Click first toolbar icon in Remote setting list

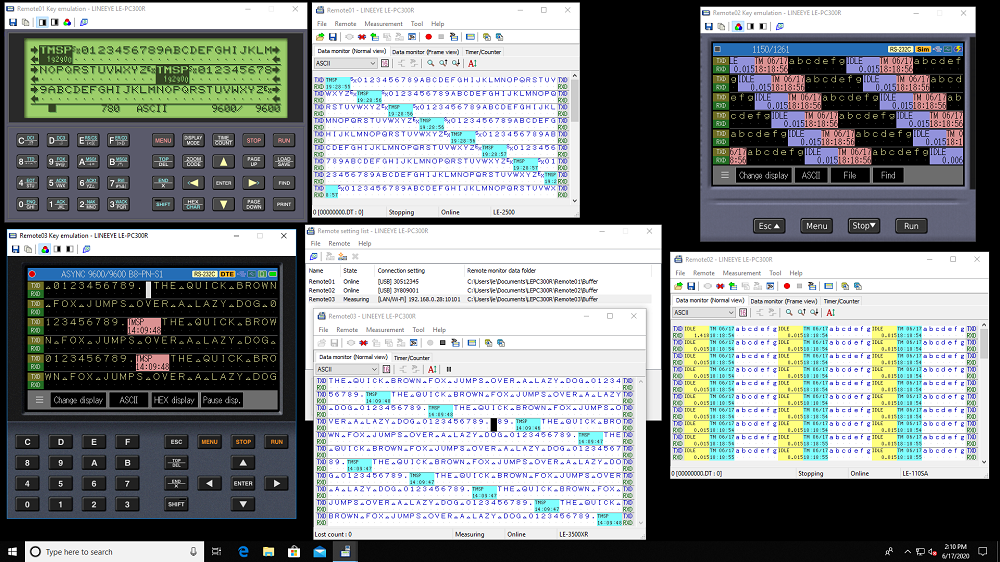coord(314,256)
